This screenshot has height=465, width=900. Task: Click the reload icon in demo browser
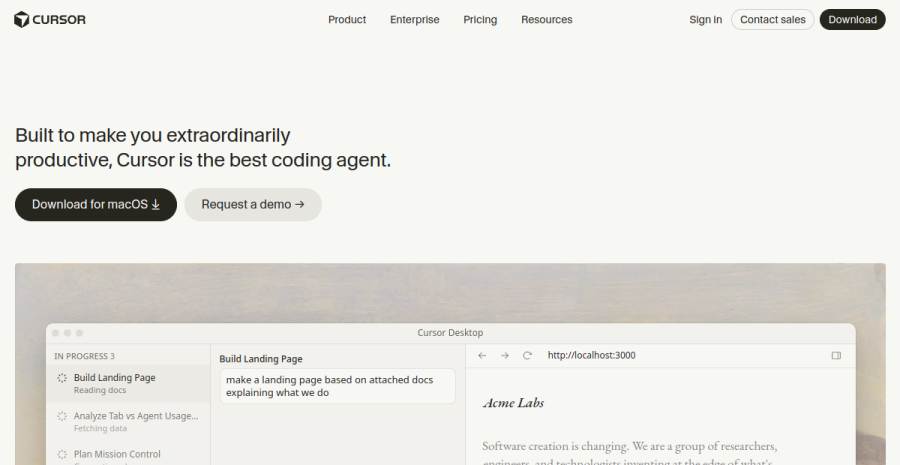(527, 356)
